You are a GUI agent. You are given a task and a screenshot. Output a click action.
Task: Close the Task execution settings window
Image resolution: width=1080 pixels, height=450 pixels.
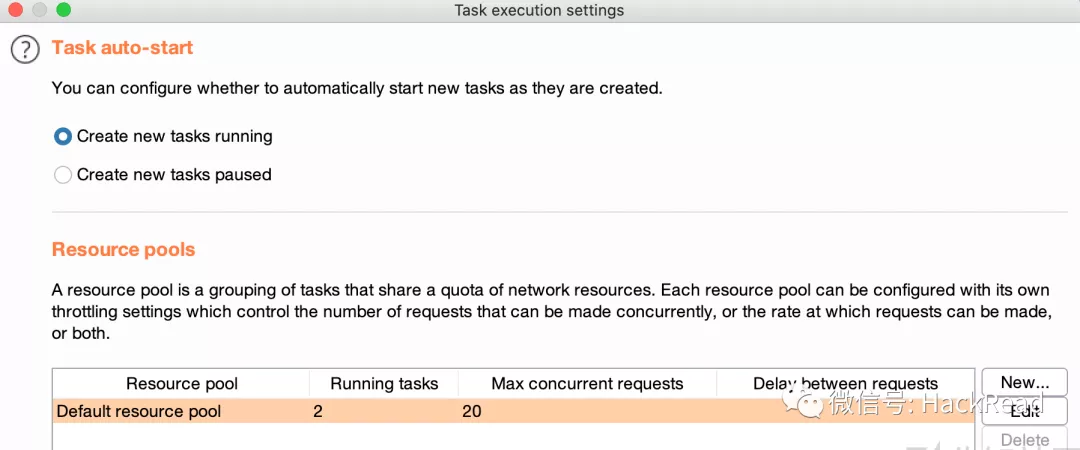[x=16, y=10]
